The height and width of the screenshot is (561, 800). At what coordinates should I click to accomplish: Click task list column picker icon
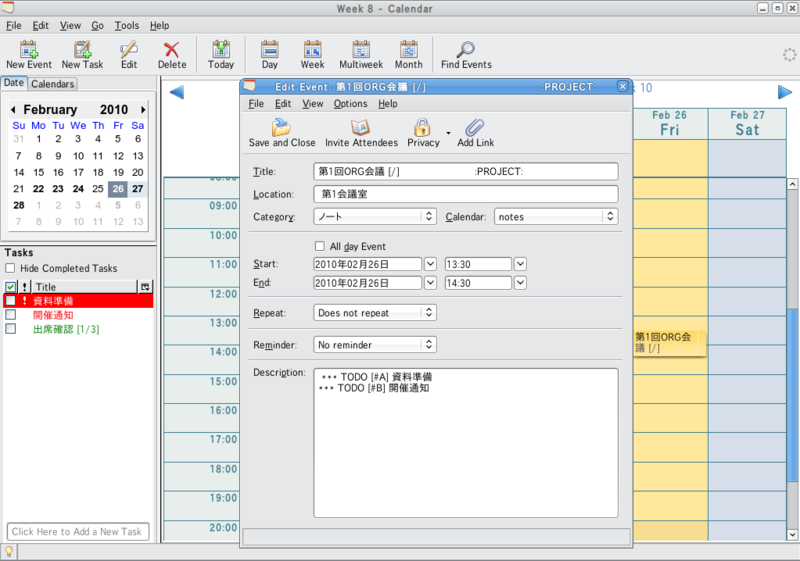point(145,287)
